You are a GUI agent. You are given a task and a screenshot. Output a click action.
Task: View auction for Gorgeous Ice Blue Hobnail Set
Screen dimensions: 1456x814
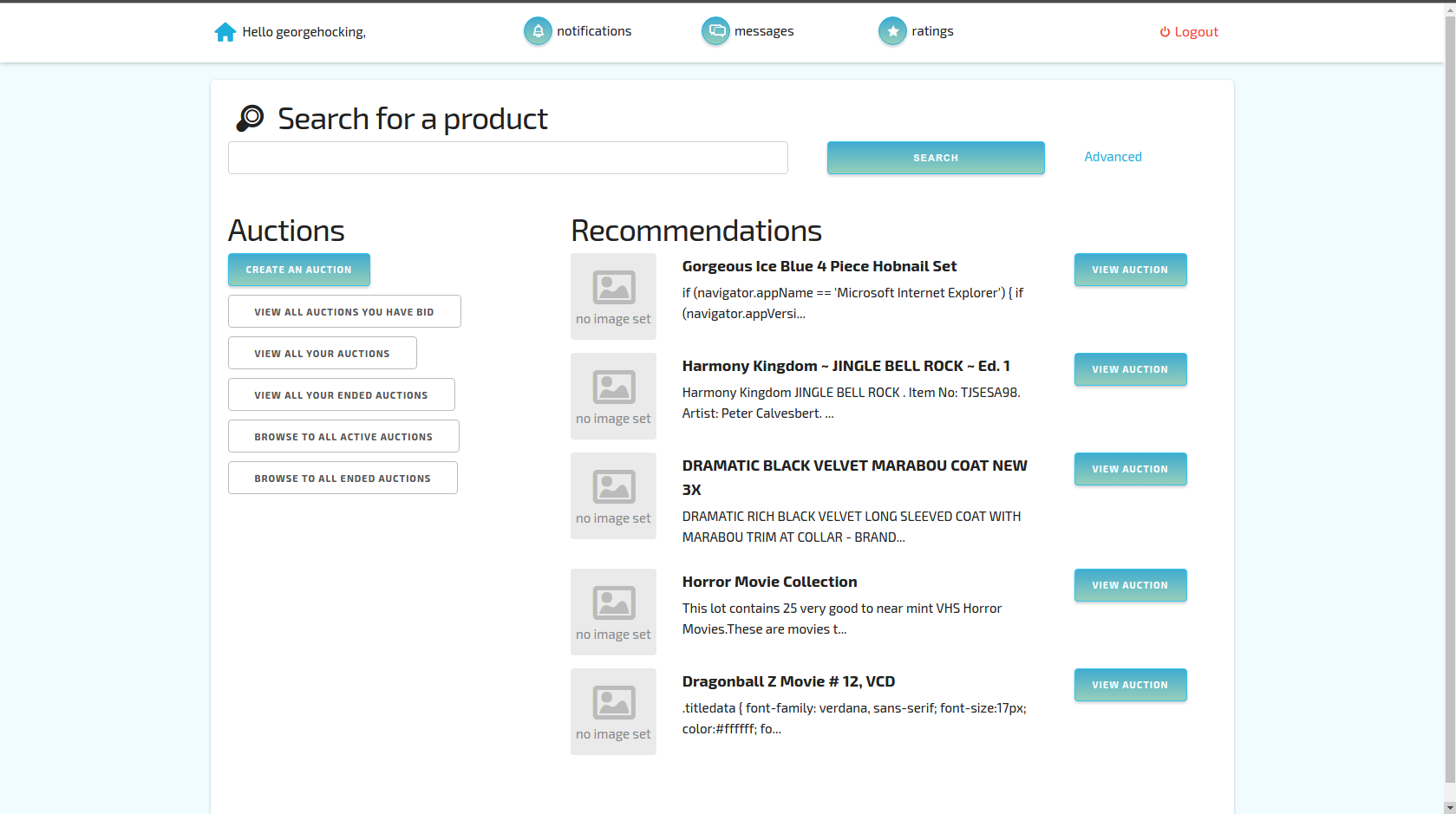(1130, 270)
